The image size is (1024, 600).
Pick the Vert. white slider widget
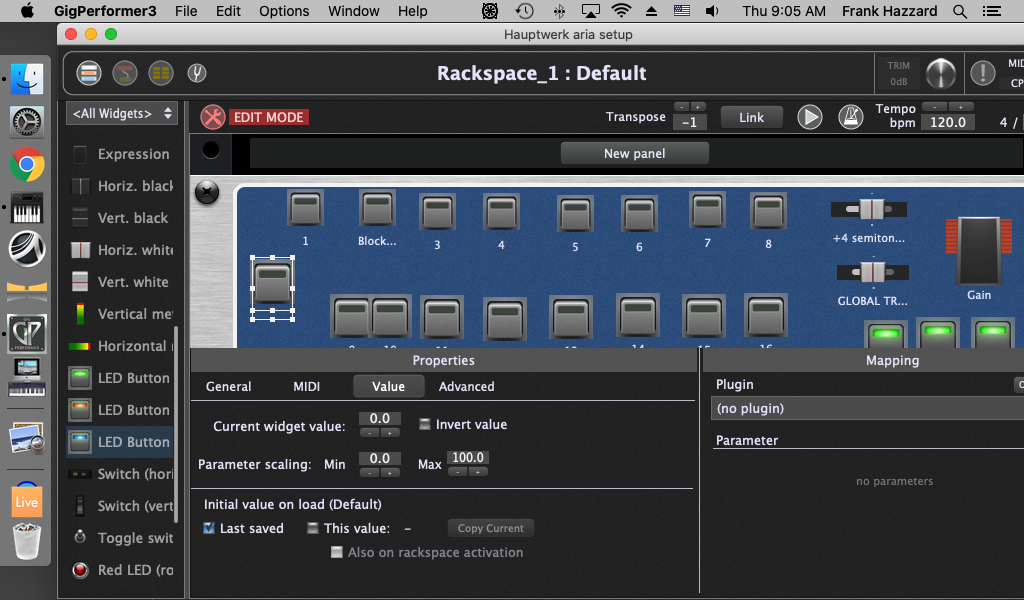click(121, 282)
